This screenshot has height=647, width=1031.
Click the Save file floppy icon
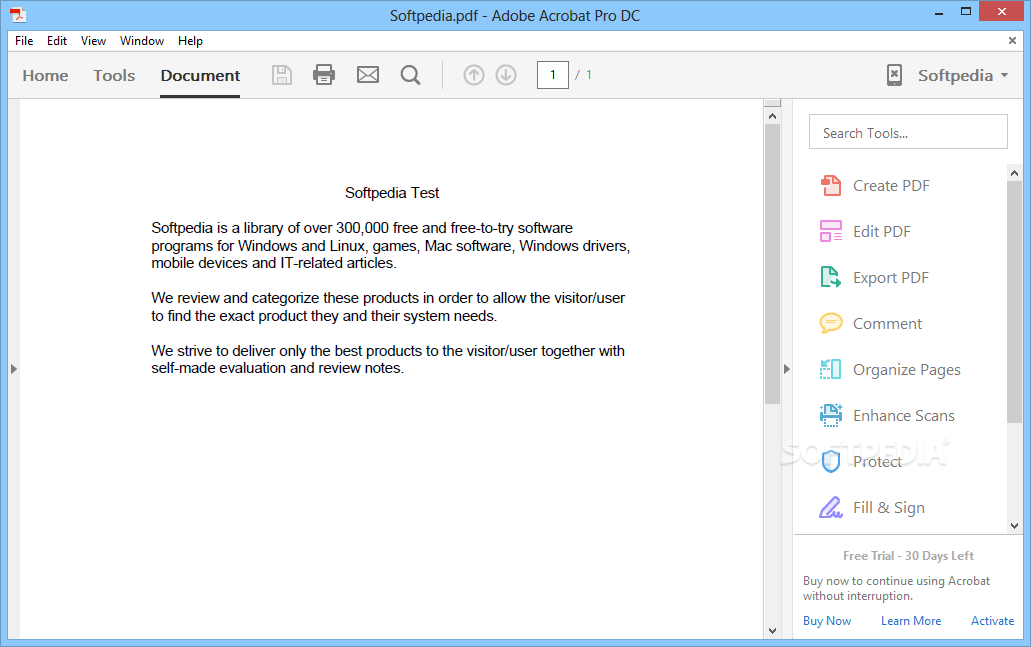point(282,75)
